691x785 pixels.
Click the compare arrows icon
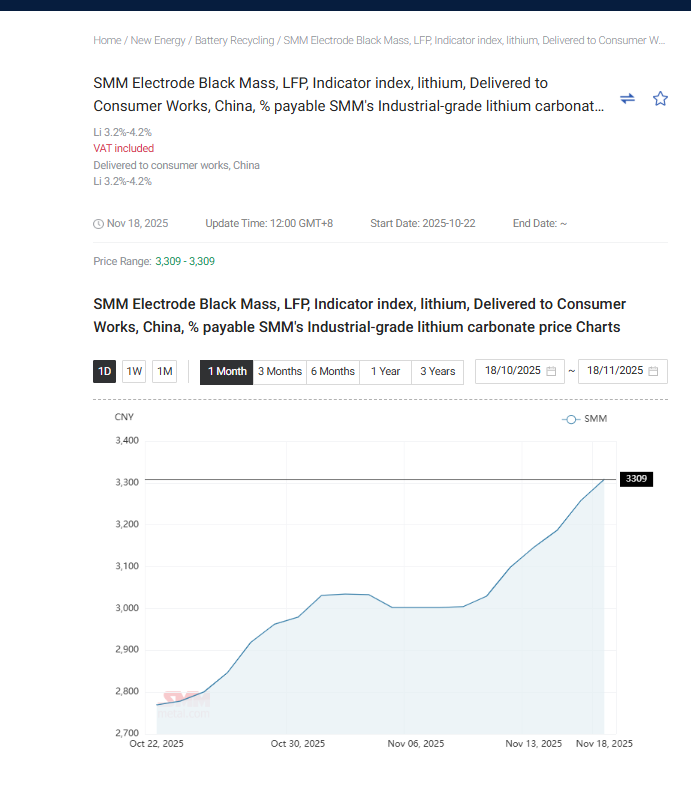627,98
